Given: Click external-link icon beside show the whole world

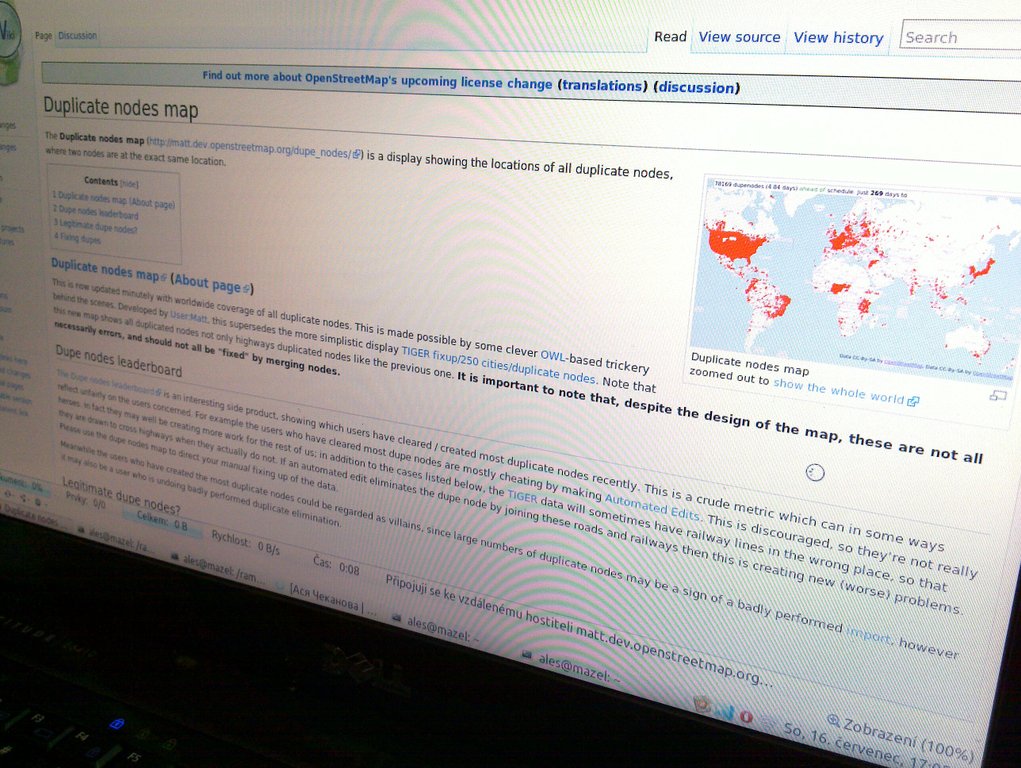Looking at the screenshot, I should (912, 400).
